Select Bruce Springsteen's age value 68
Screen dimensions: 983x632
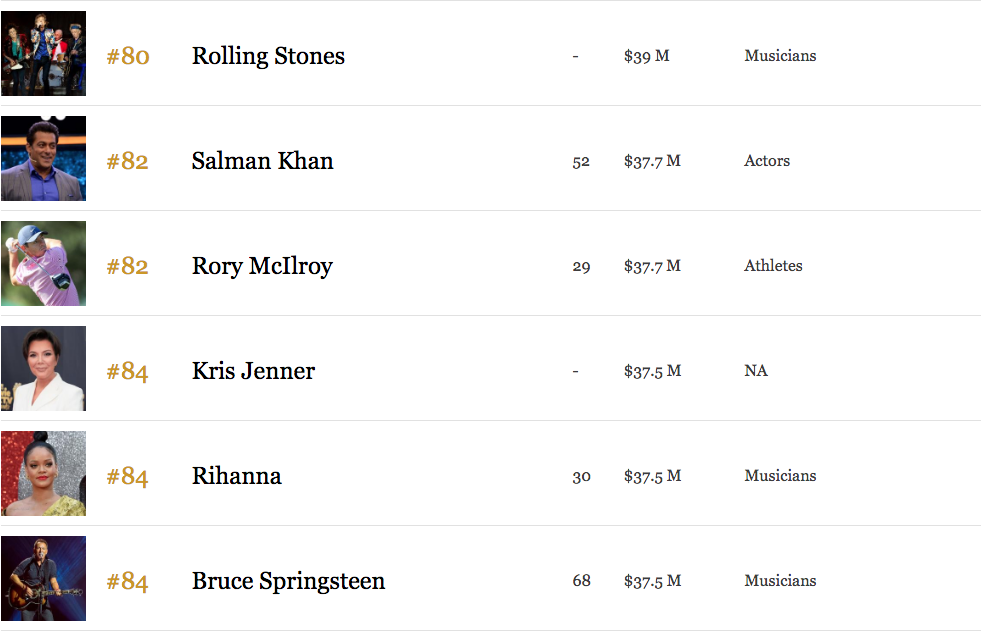(x=581, y=581)
